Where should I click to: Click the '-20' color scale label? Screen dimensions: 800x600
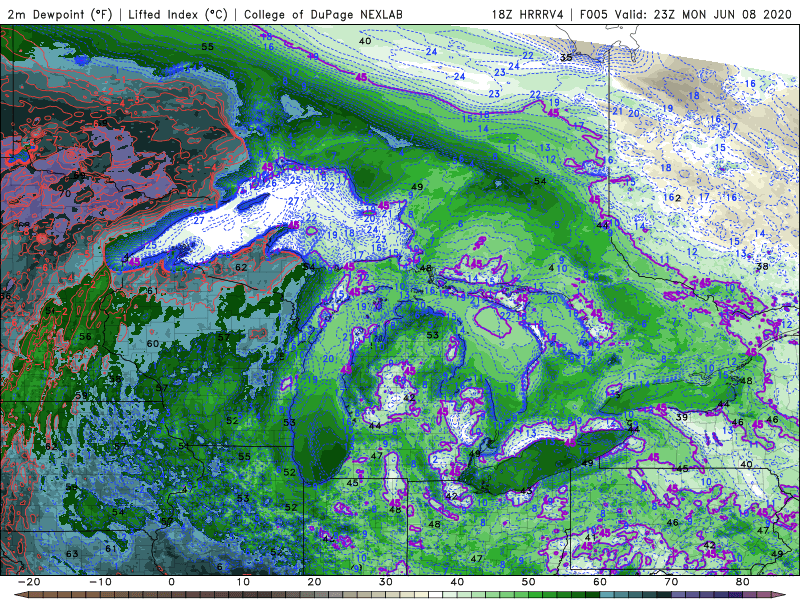pyautogui.click(x=29, y=582)
